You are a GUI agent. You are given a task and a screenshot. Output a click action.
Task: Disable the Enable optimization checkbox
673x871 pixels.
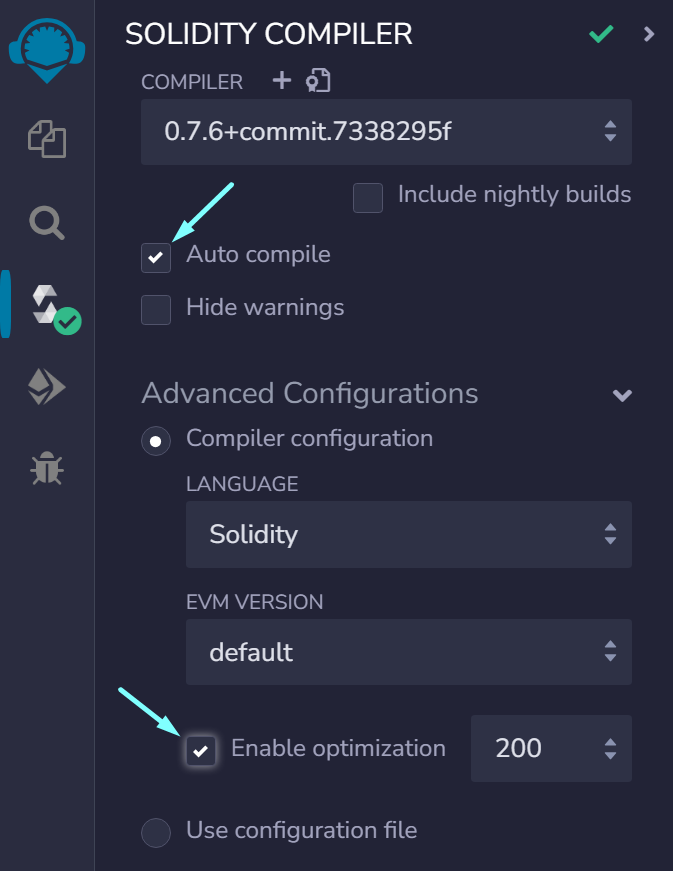pyautogui.click(x=200, y=751)
